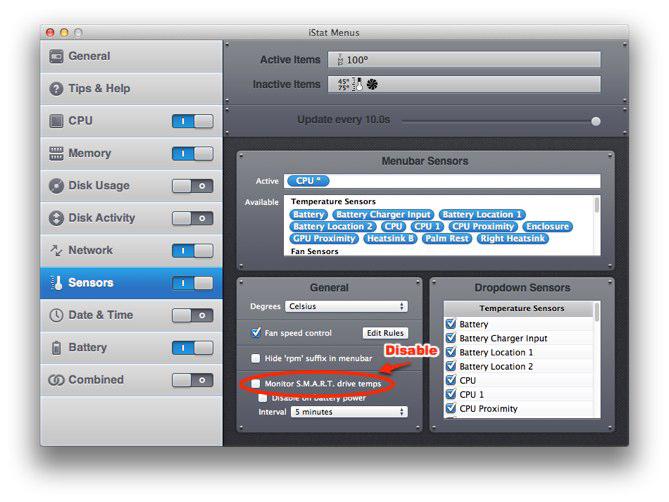The height and width of the screenshot is (502, 669).
Task: Uncheck CPU 1 dropdown sensor checkbox
Action: [451, 395]
